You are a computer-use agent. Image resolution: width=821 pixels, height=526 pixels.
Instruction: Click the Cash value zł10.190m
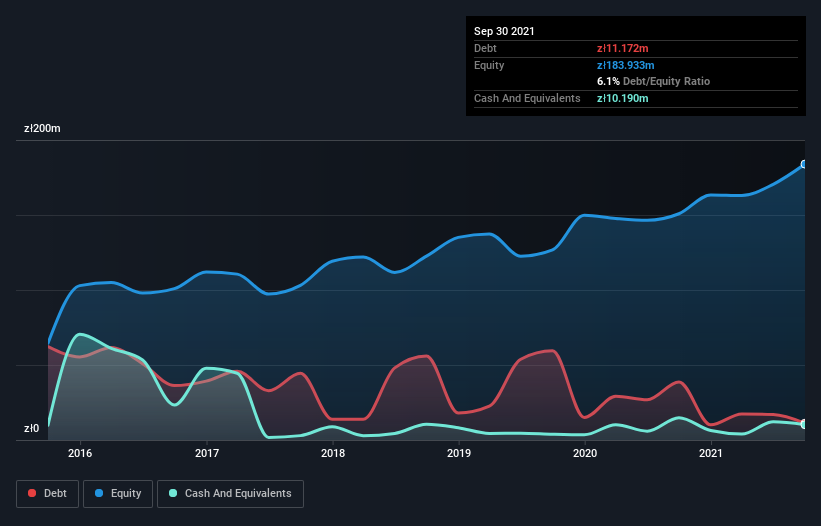click(x=623, y=98)
